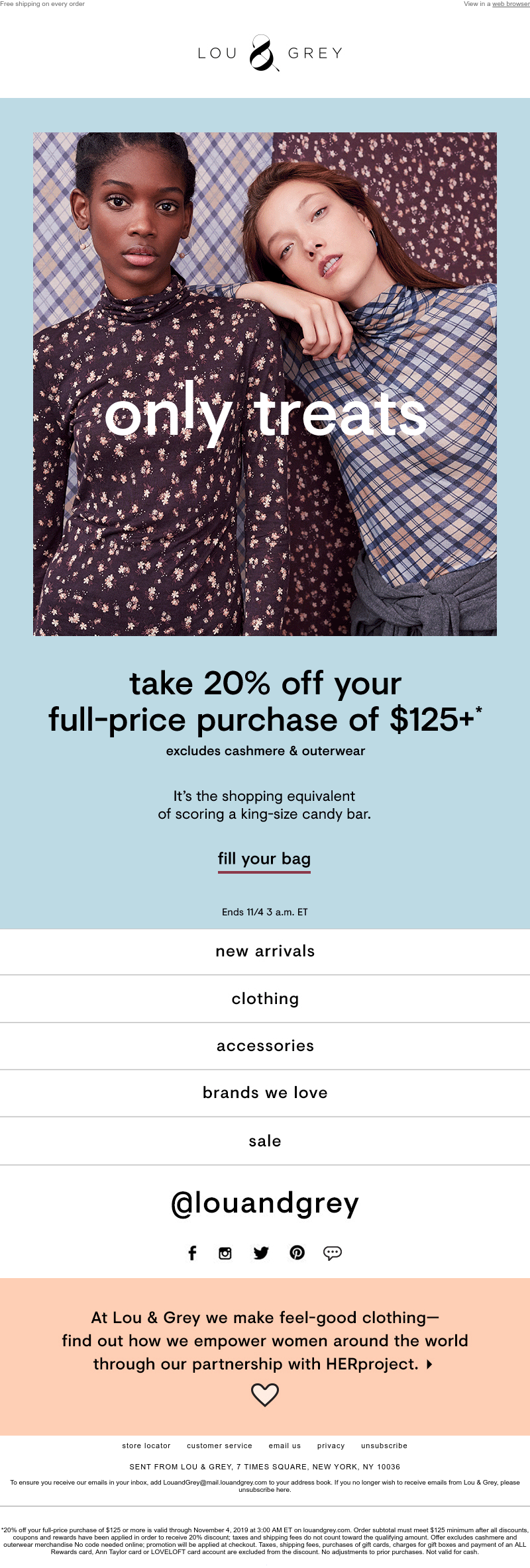Image resolution: width=530 pixels, height=1568 pixels.
Task: Click the fill your bag button
Action: pyautogui.click(x=264, y=859)
